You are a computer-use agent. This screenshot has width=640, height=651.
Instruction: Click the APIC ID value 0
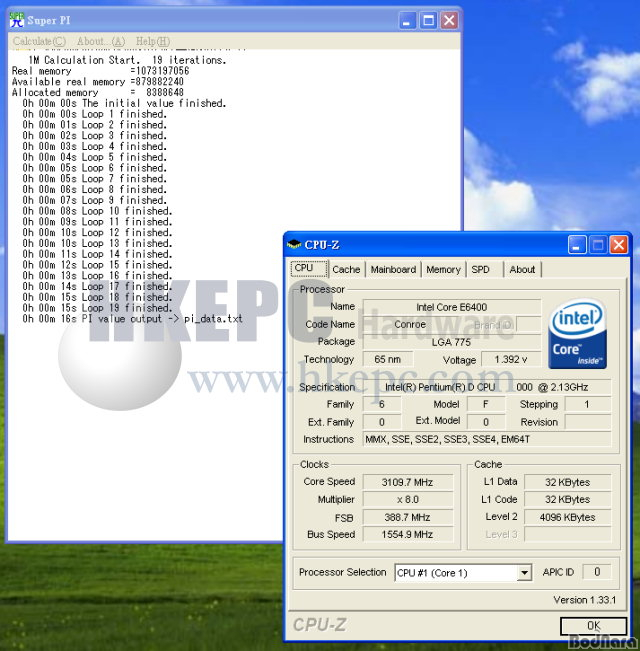[597, 572]
